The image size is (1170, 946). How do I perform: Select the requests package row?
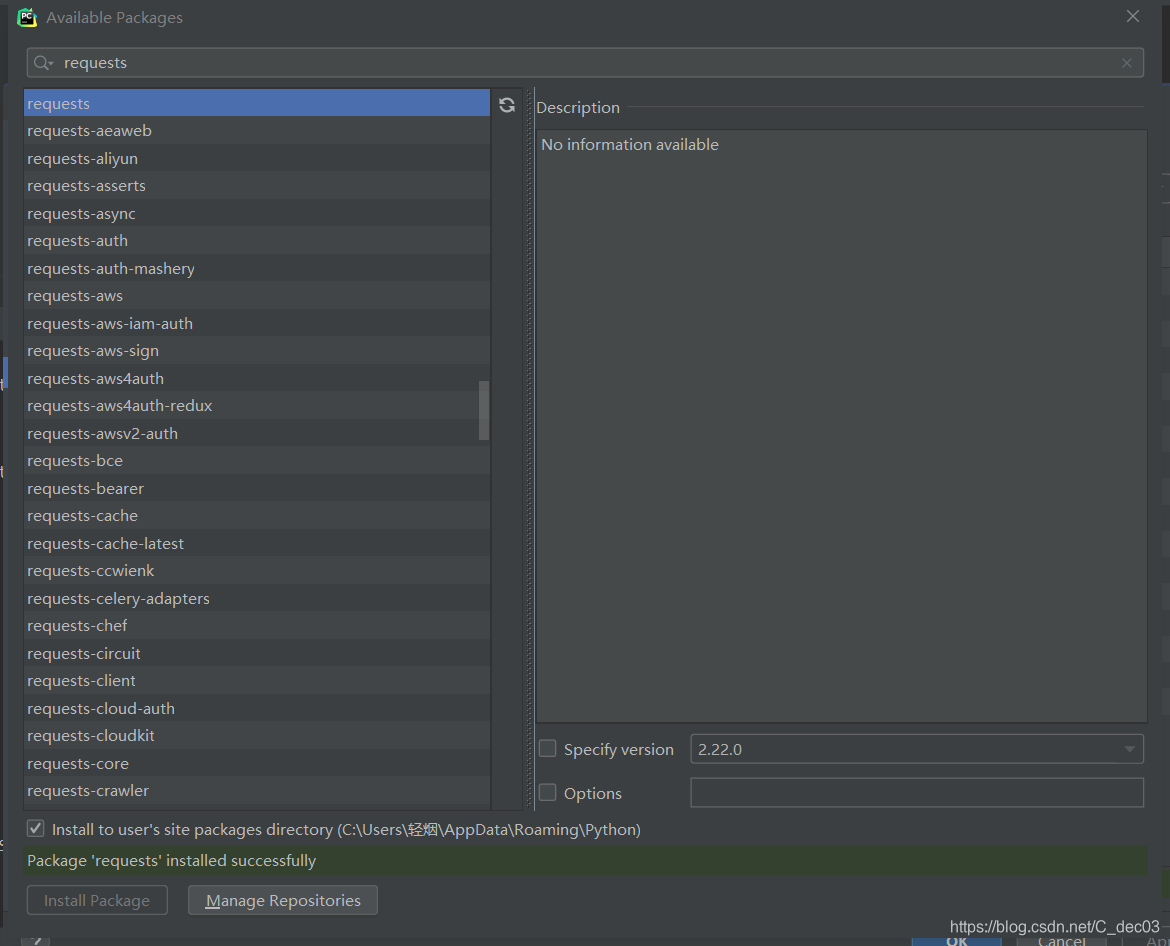257,103
